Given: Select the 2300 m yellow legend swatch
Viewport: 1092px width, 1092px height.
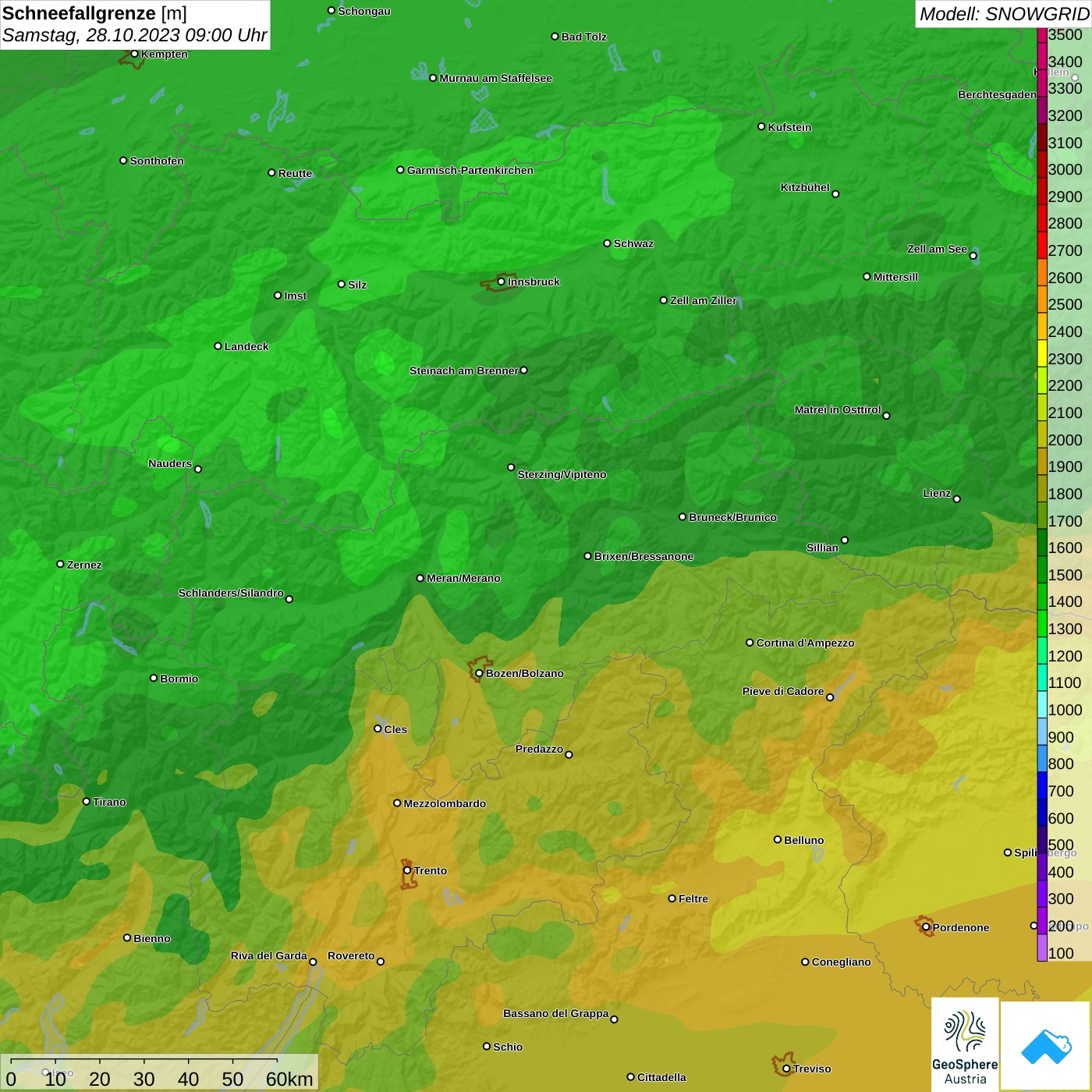Looking at the screenshot, I should 1042,353.
